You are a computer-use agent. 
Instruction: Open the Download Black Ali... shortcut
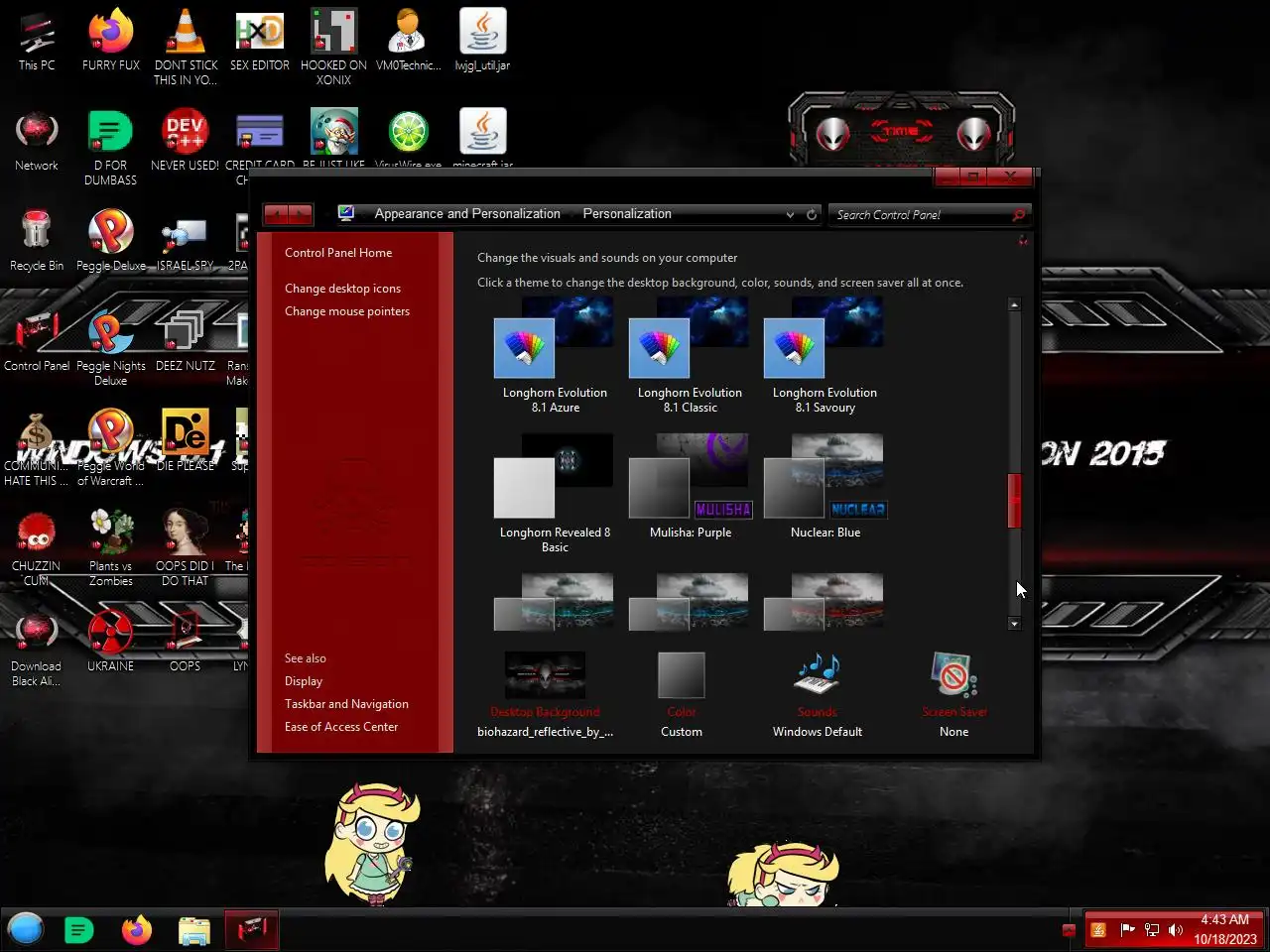tap(37, 649)
